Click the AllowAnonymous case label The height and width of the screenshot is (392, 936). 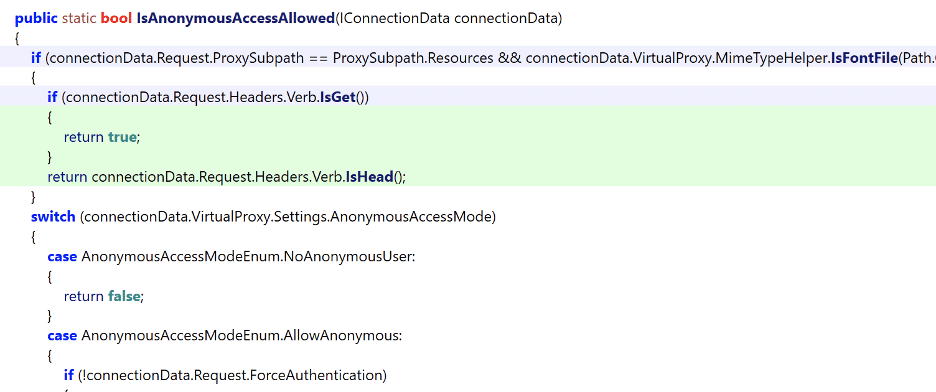click(242, 335)
